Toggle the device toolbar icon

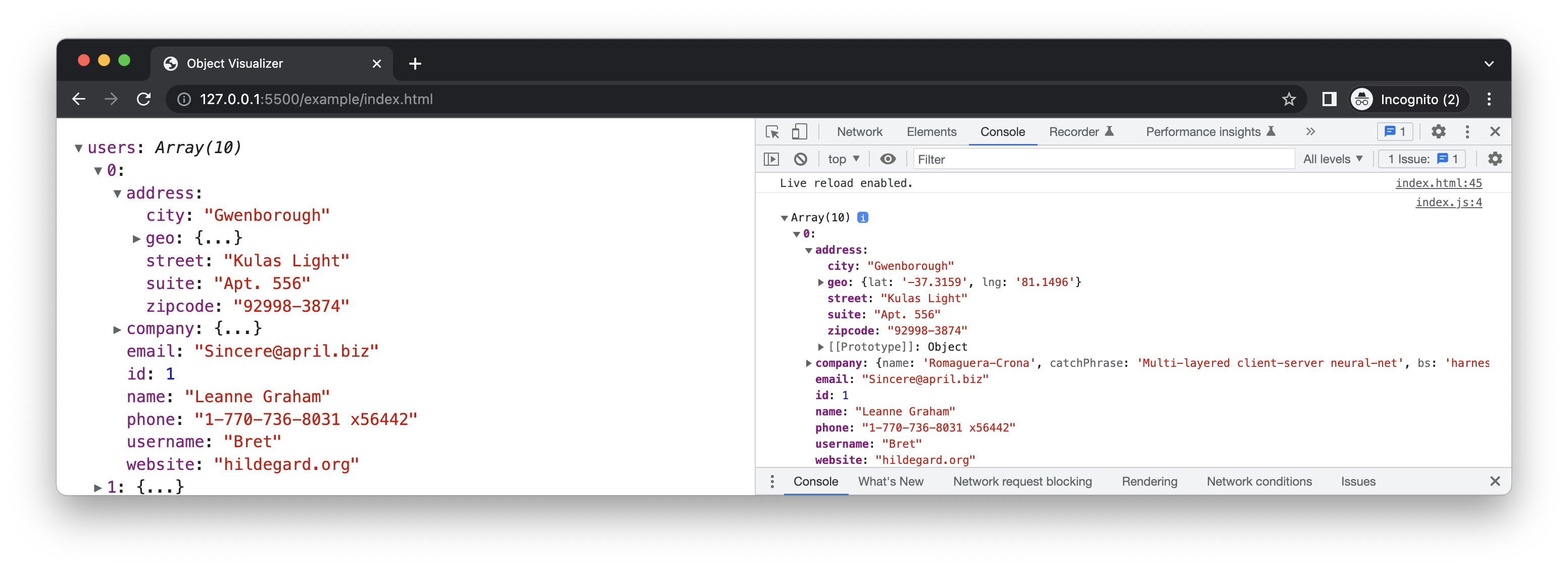pyautogui.click(x=799, y=131)
